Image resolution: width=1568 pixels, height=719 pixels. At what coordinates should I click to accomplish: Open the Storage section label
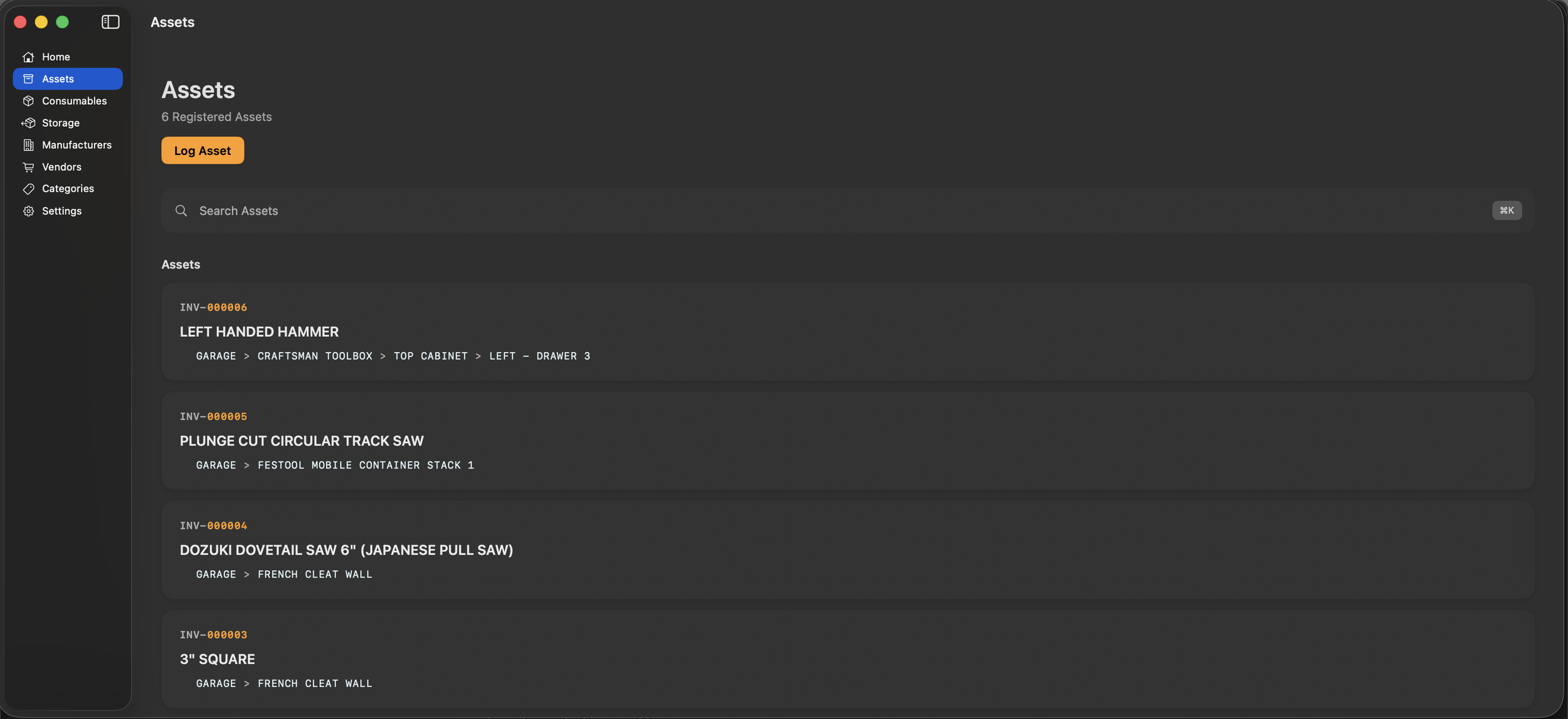tap(61, 123)
